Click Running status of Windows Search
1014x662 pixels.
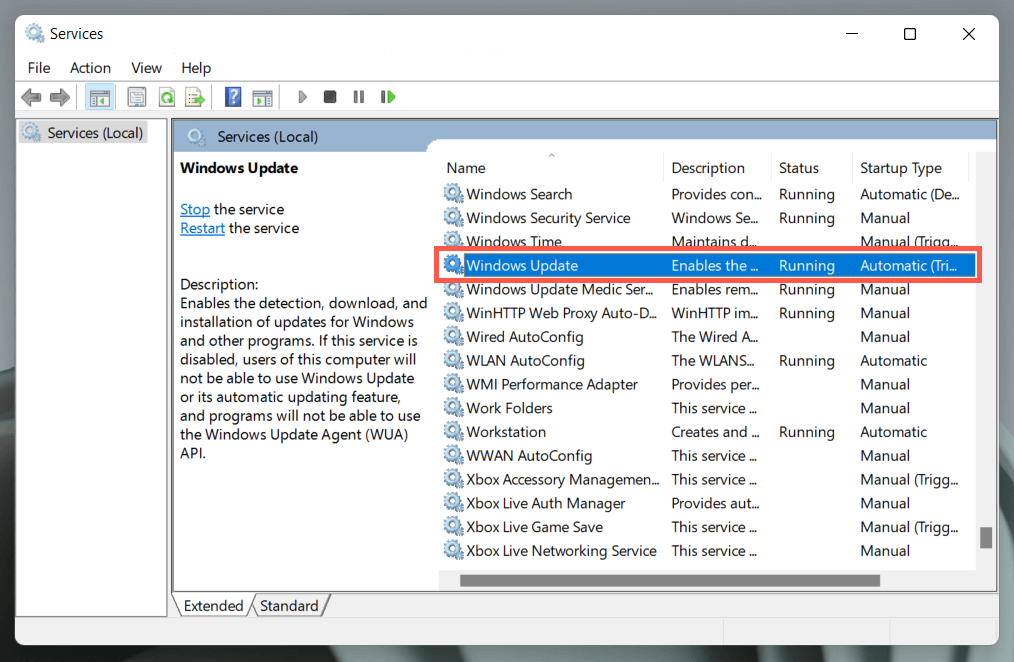click(x=806, y=195)
